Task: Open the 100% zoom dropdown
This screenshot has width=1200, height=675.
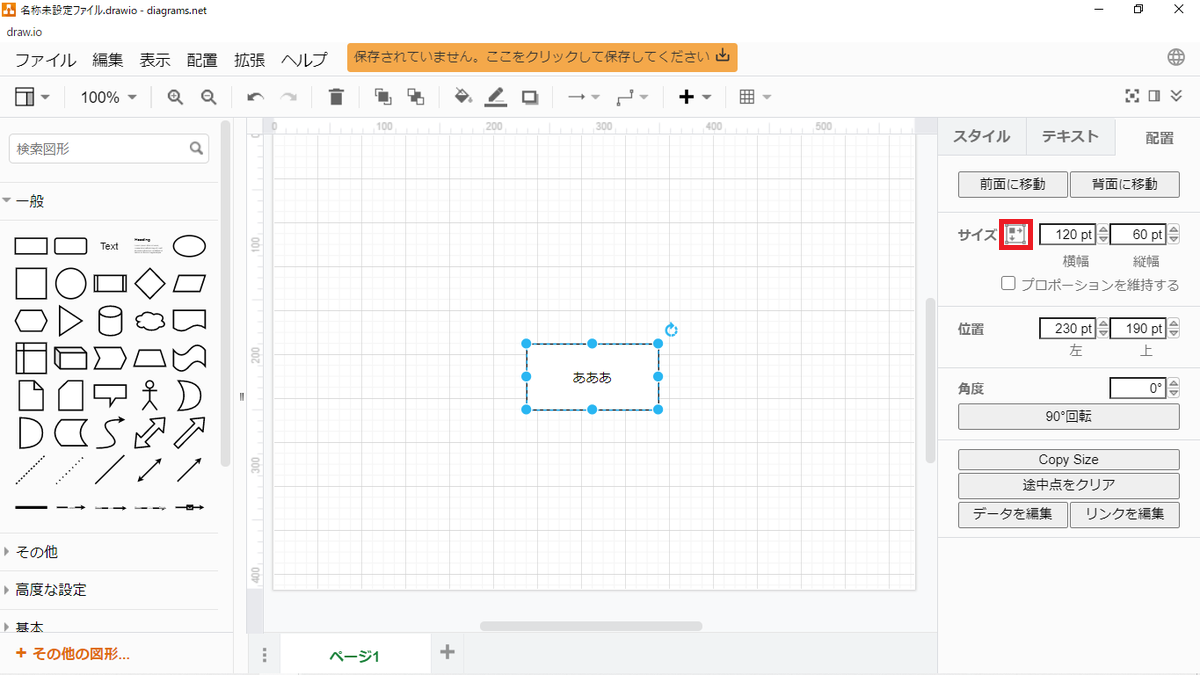Action: (x=108, y=97)
